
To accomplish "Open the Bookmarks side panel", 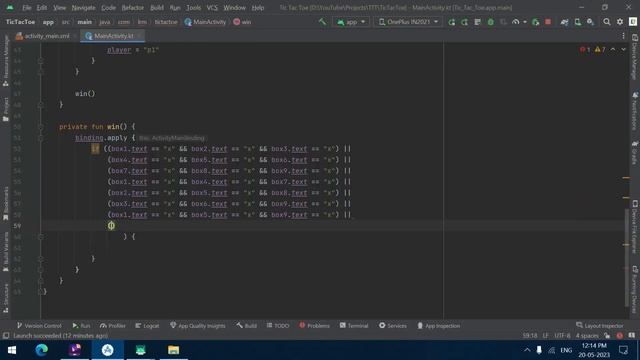I will pyautogui.click(x=5, y=204).
